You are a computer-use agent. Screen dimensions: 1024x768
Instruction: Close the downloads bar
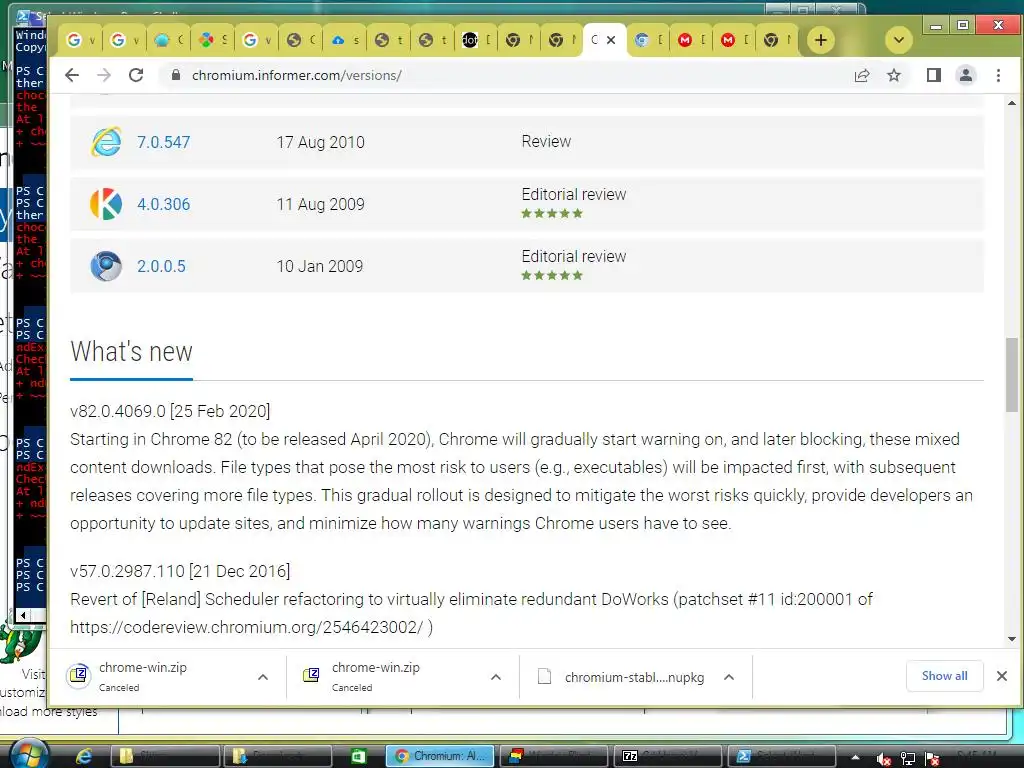point(1002,676)
